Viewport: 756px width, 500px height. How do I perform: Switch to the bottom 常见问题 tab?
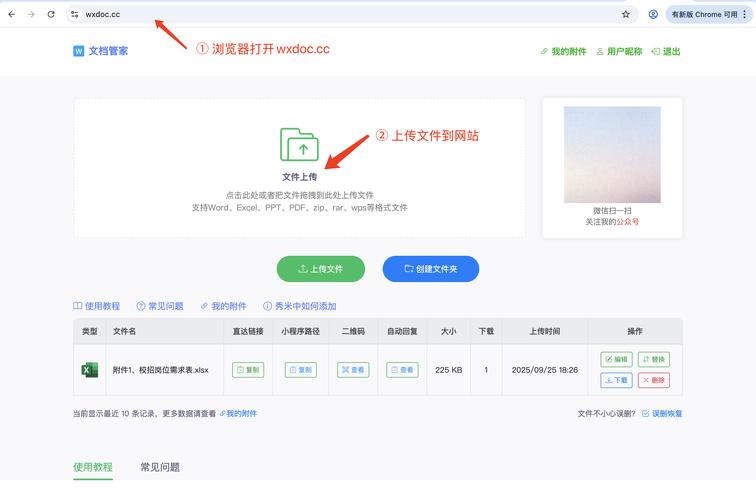coord(160,467)
